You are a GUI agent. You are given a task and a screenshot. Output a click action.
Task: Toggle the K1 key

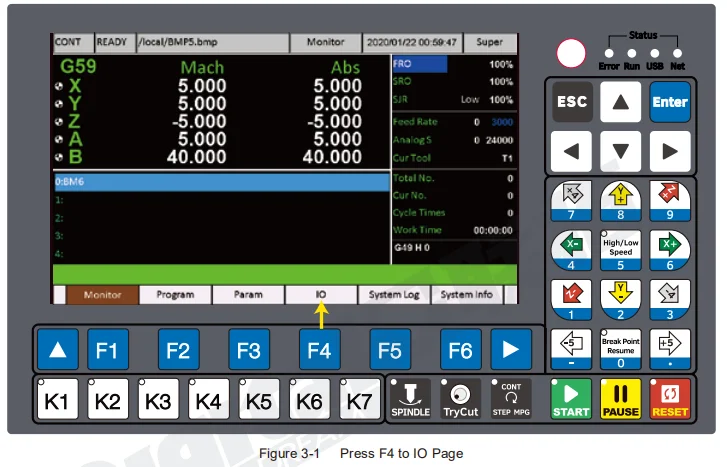tap(57, 399)
